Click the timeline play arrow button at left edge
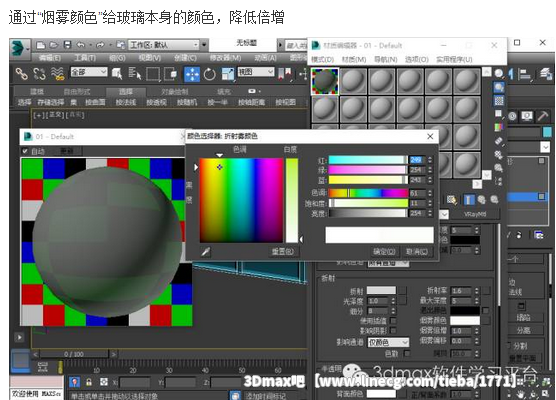The image size is (556, 400). tap(19, 338)
